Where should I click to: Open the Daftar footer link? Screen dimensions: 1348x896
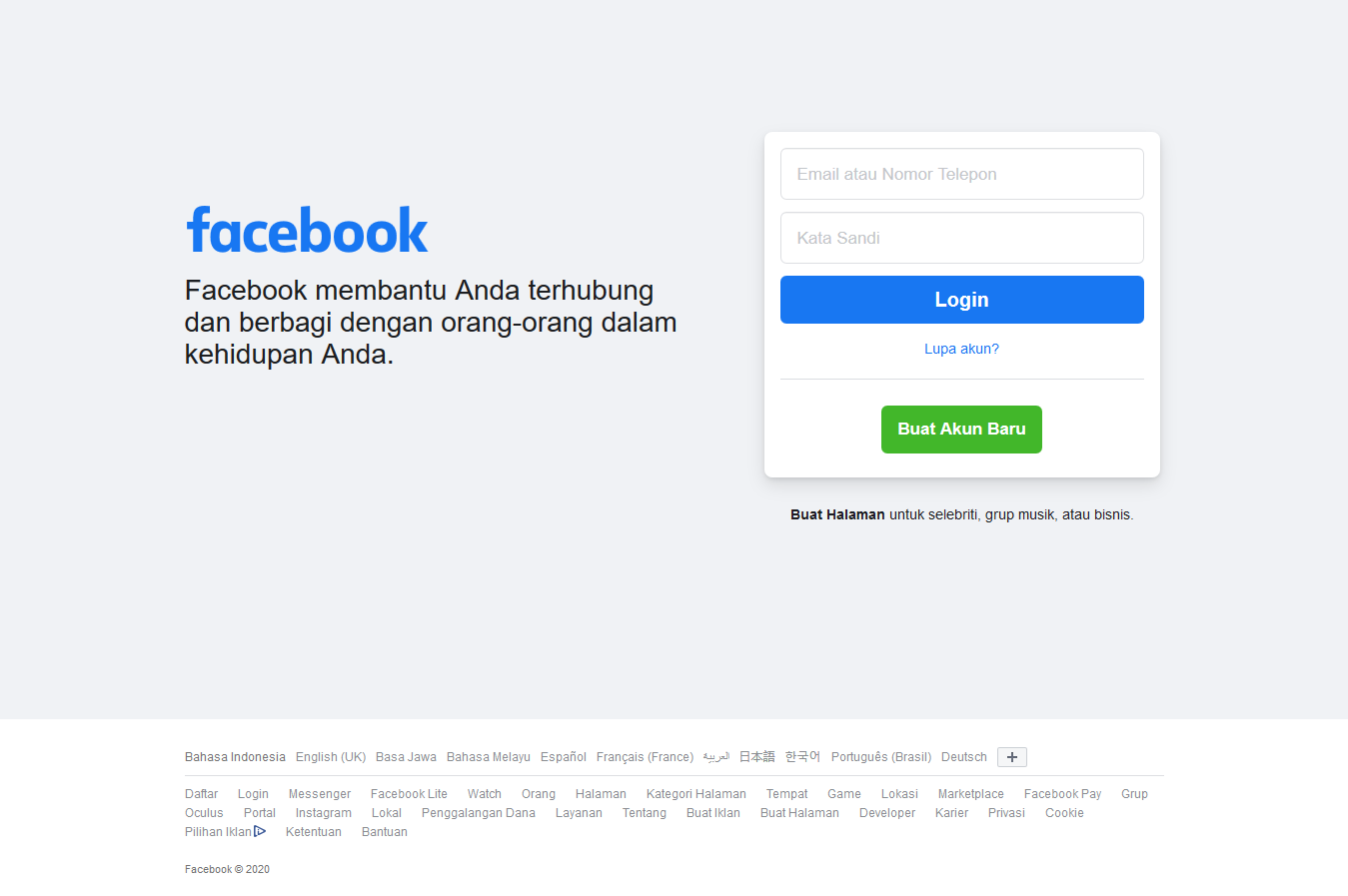pyautogui.click(x=201, y=794)
